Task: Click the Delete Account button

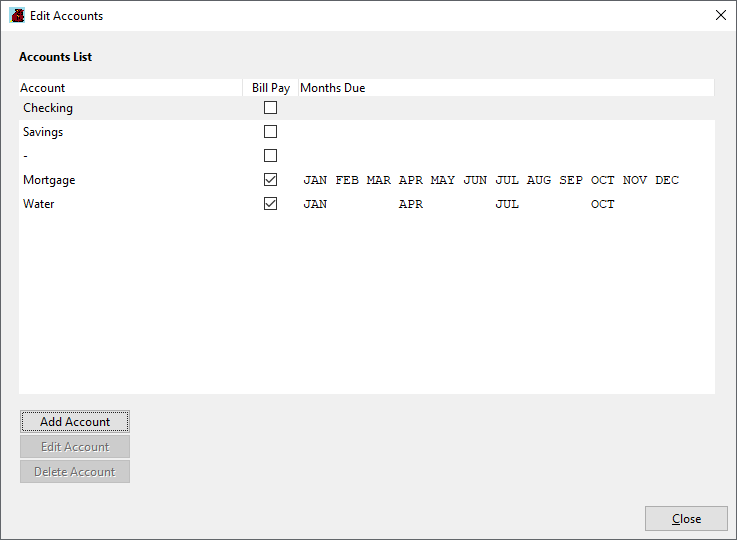Action: [x=75, y=471]
